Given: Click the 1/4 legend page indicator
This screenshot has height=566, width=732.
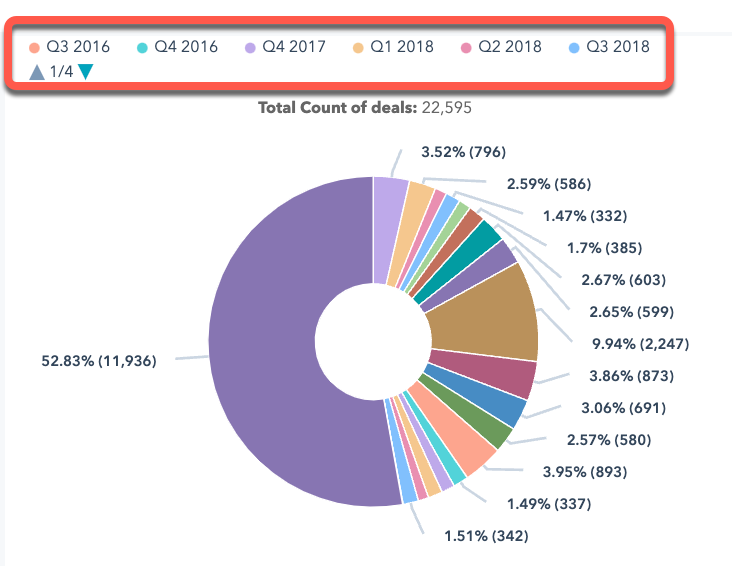Looking at the screenshot, I should click(61, 71).
